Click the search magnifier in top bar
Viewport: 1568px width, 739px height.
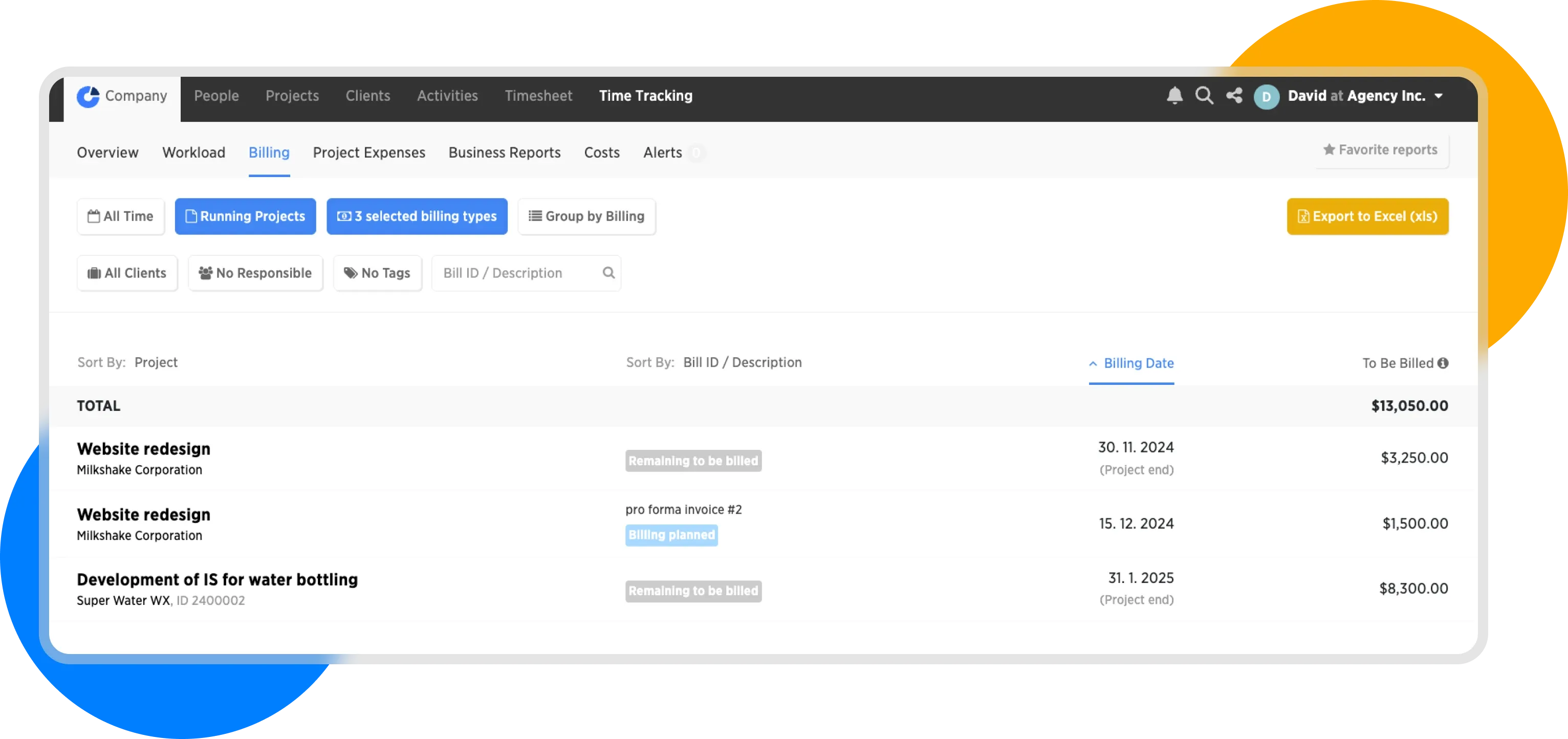pos(1204,96)
